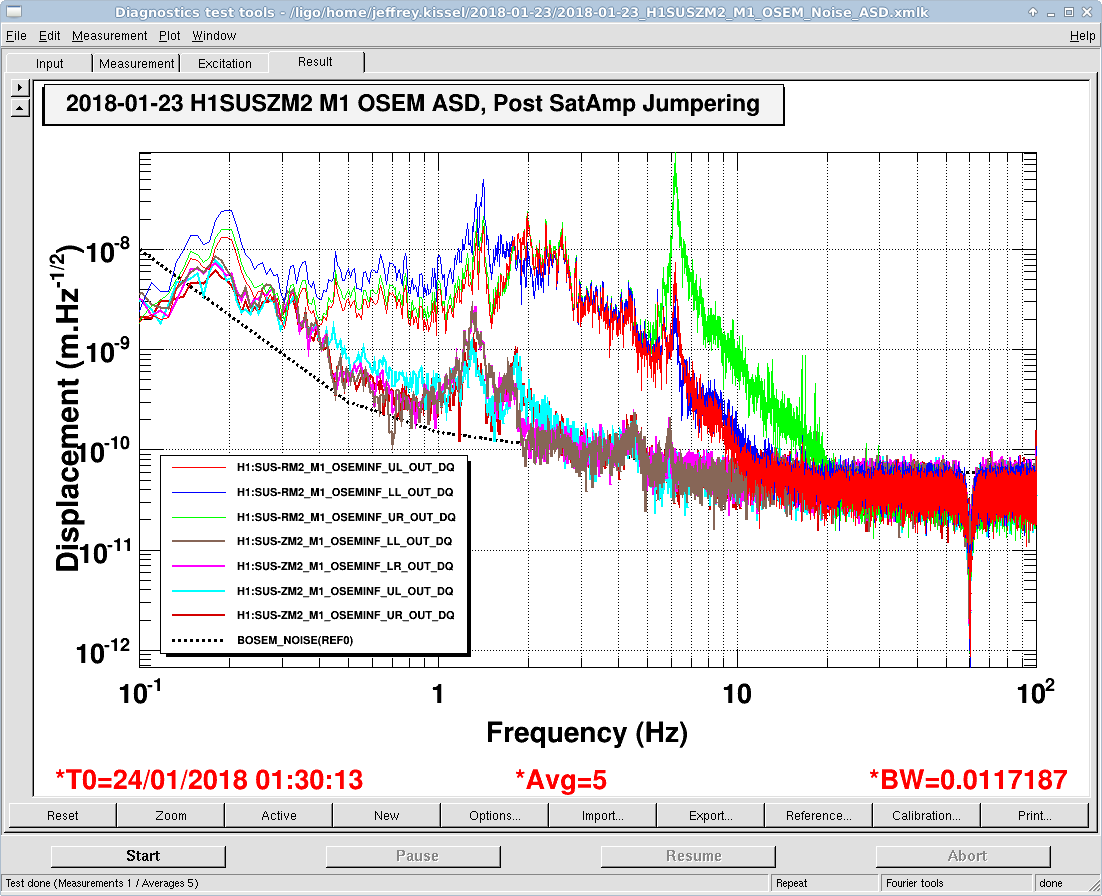Click the RM2 OSEMINF_UL legend entry

314,467
